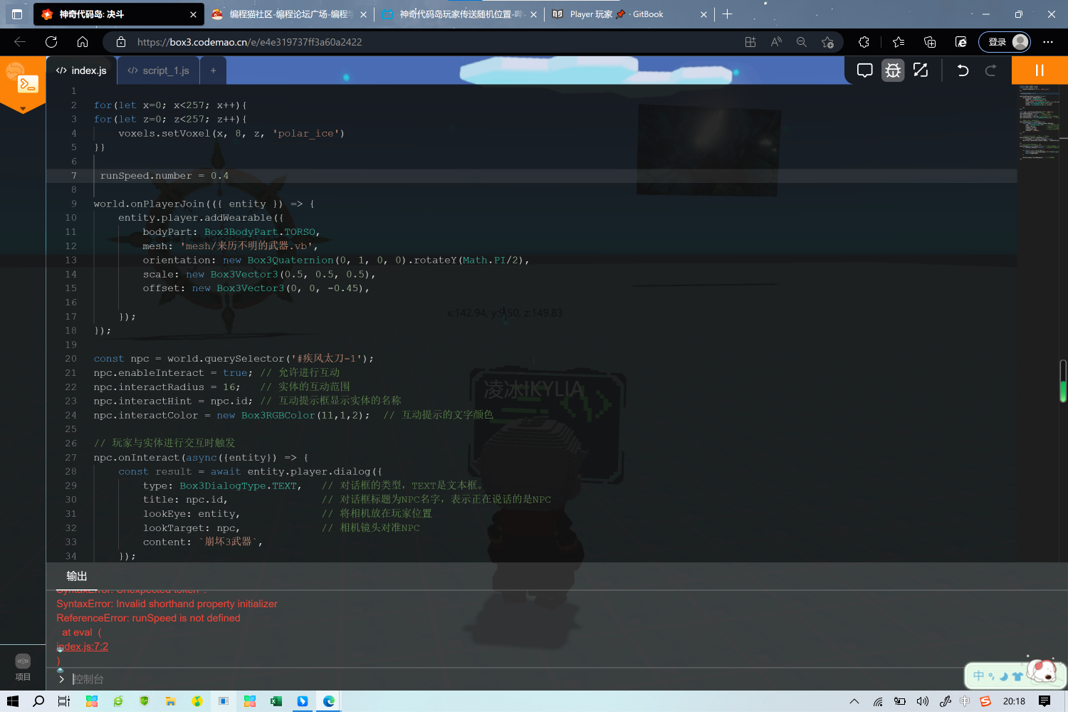Close the Player 玩家 GitBook tab
Screen dimensions: 1068x712
[x=704, y=14]
